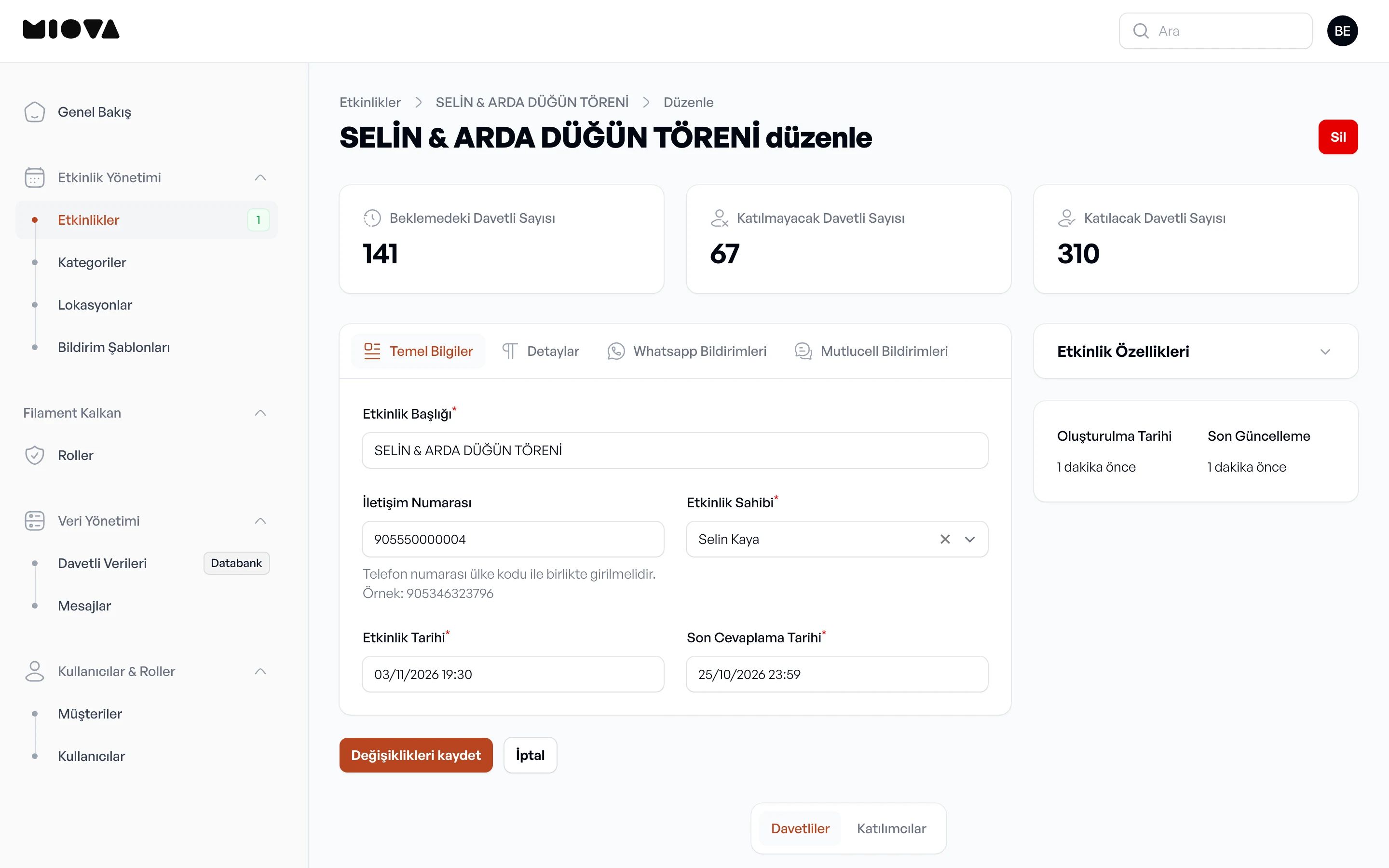Image resolution: width=1389 pixels, height=868 pixels.
Task: Clear the Selin Kaya owner selection
Action: coord(945,539)
